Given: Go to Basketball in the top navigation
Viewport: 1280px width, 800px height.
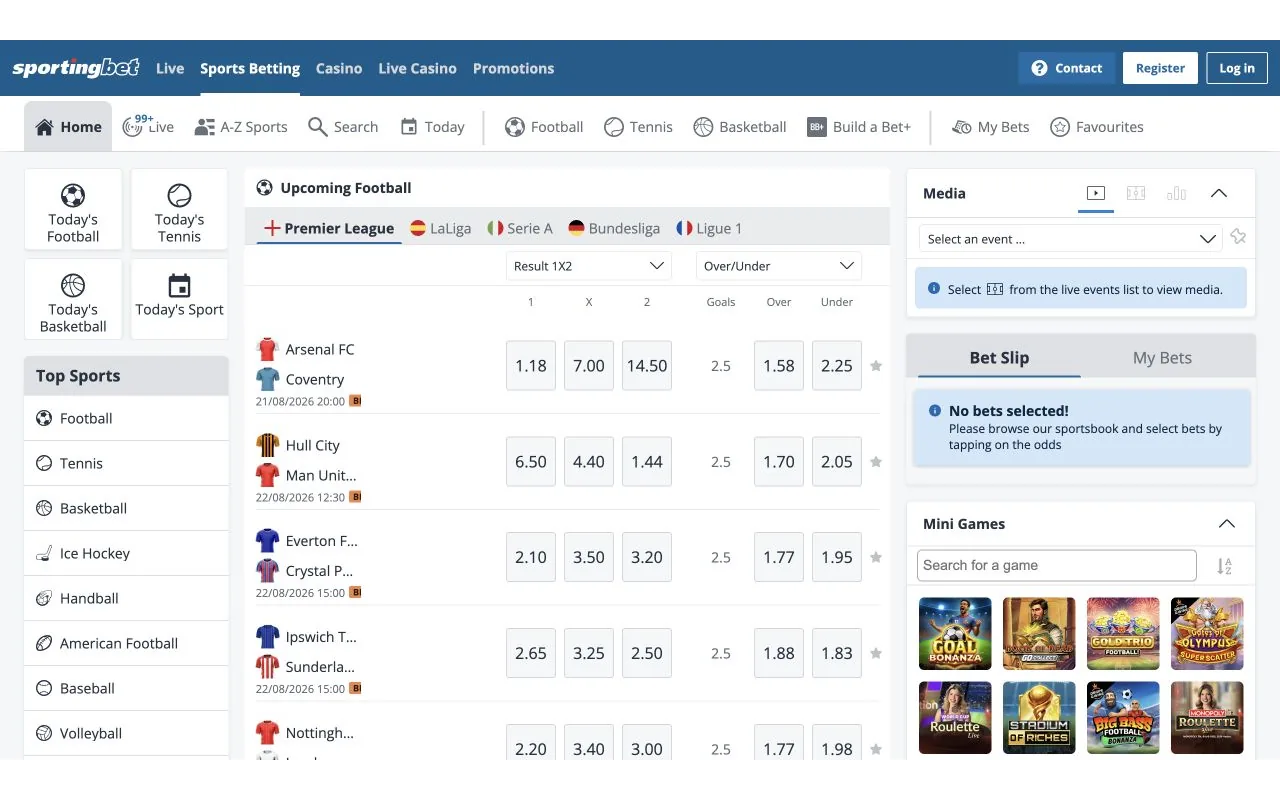Looking at the screenshot, I should point(740,127).
